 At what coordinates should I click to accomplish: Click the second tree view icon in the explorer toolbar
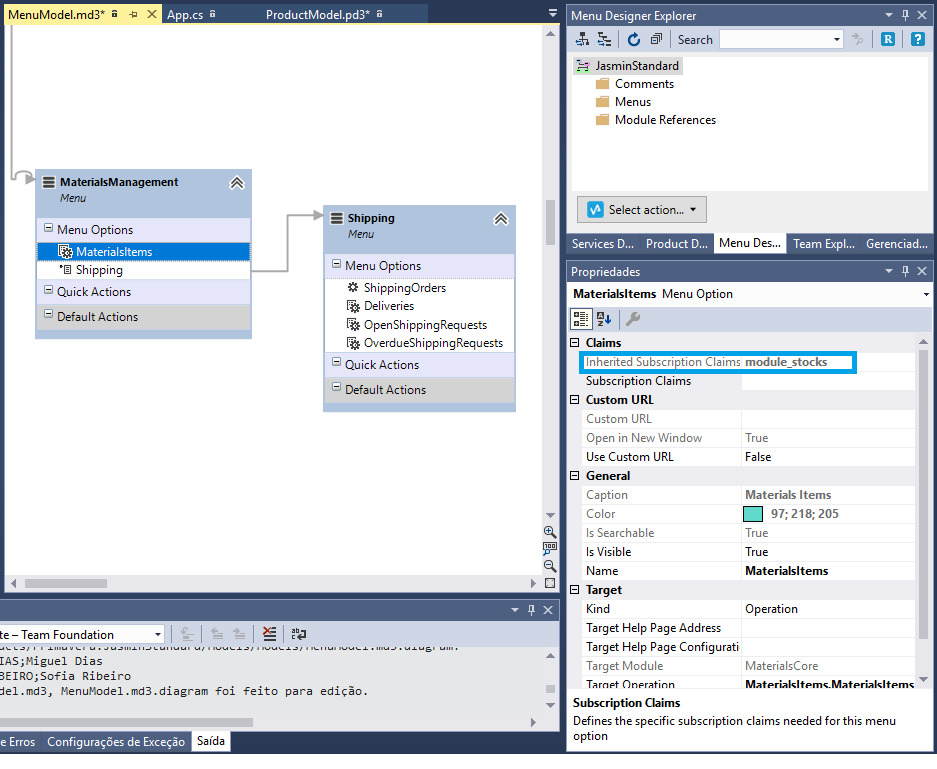tap(604, 39)
